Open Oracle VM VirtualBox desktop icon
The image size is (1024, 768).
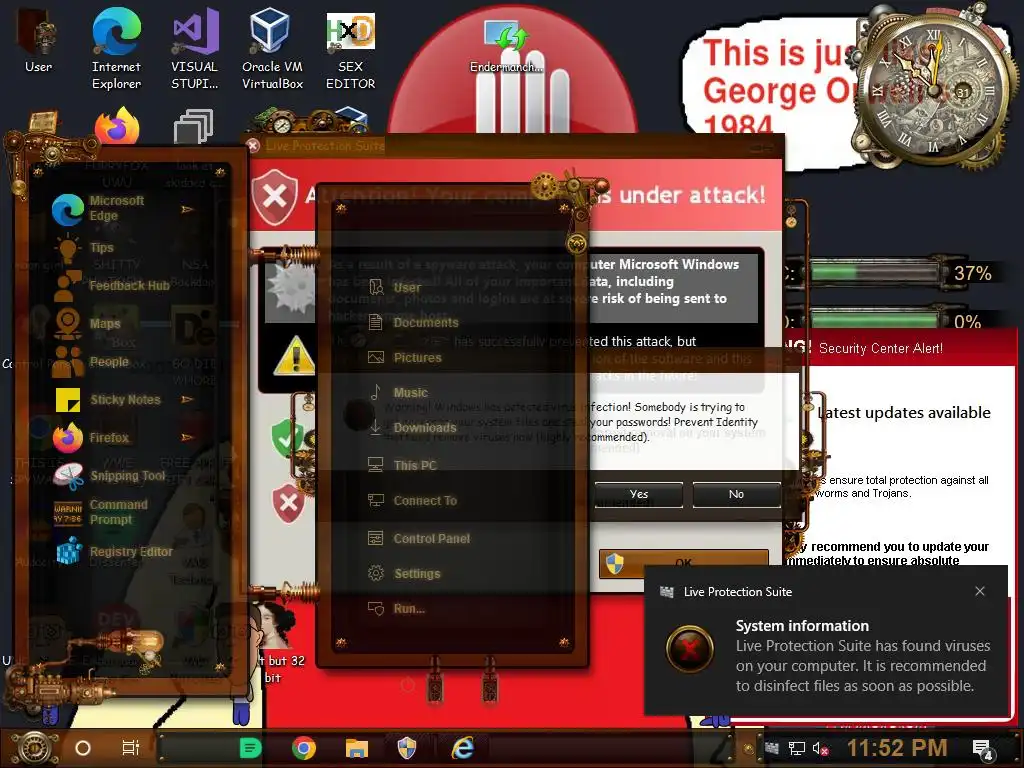click(x=272, y=48)
